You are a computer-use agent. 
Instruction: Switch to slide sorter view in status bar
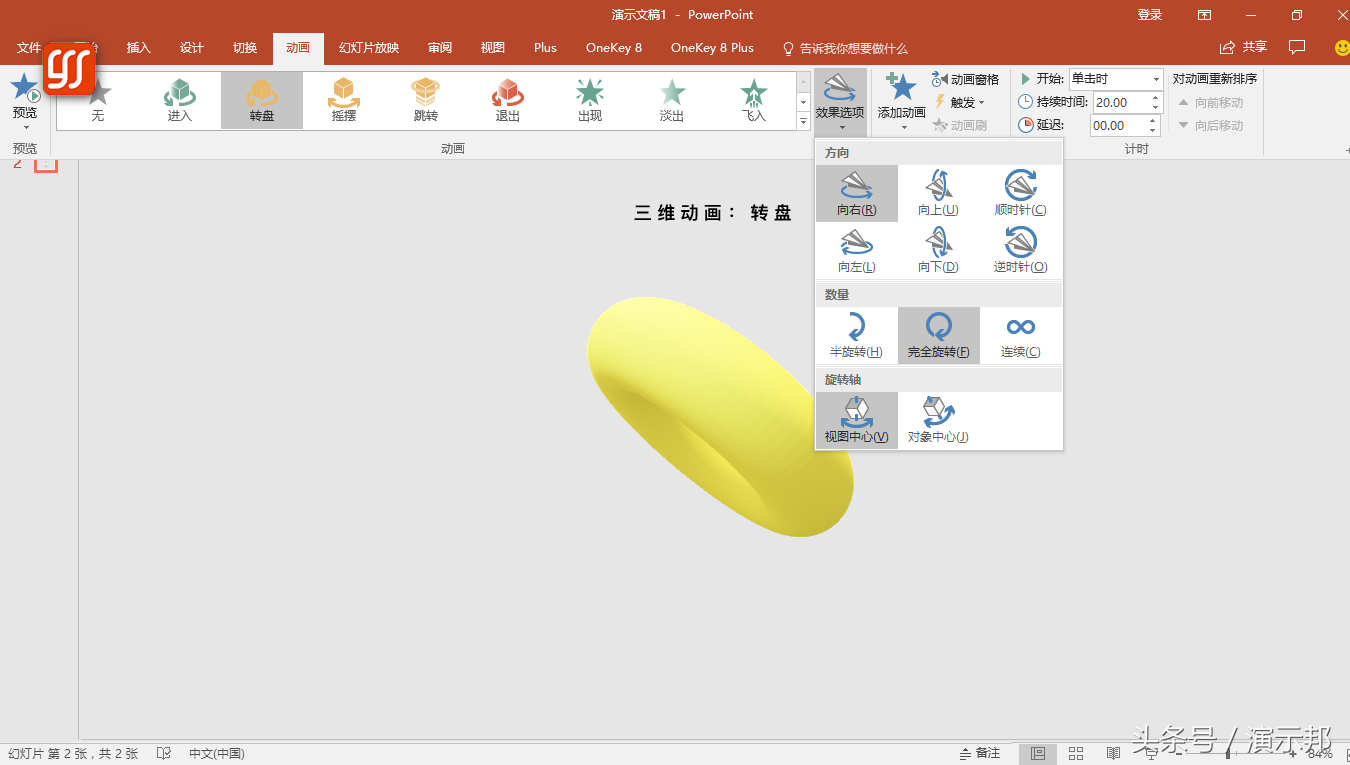tap(1076, 753)
